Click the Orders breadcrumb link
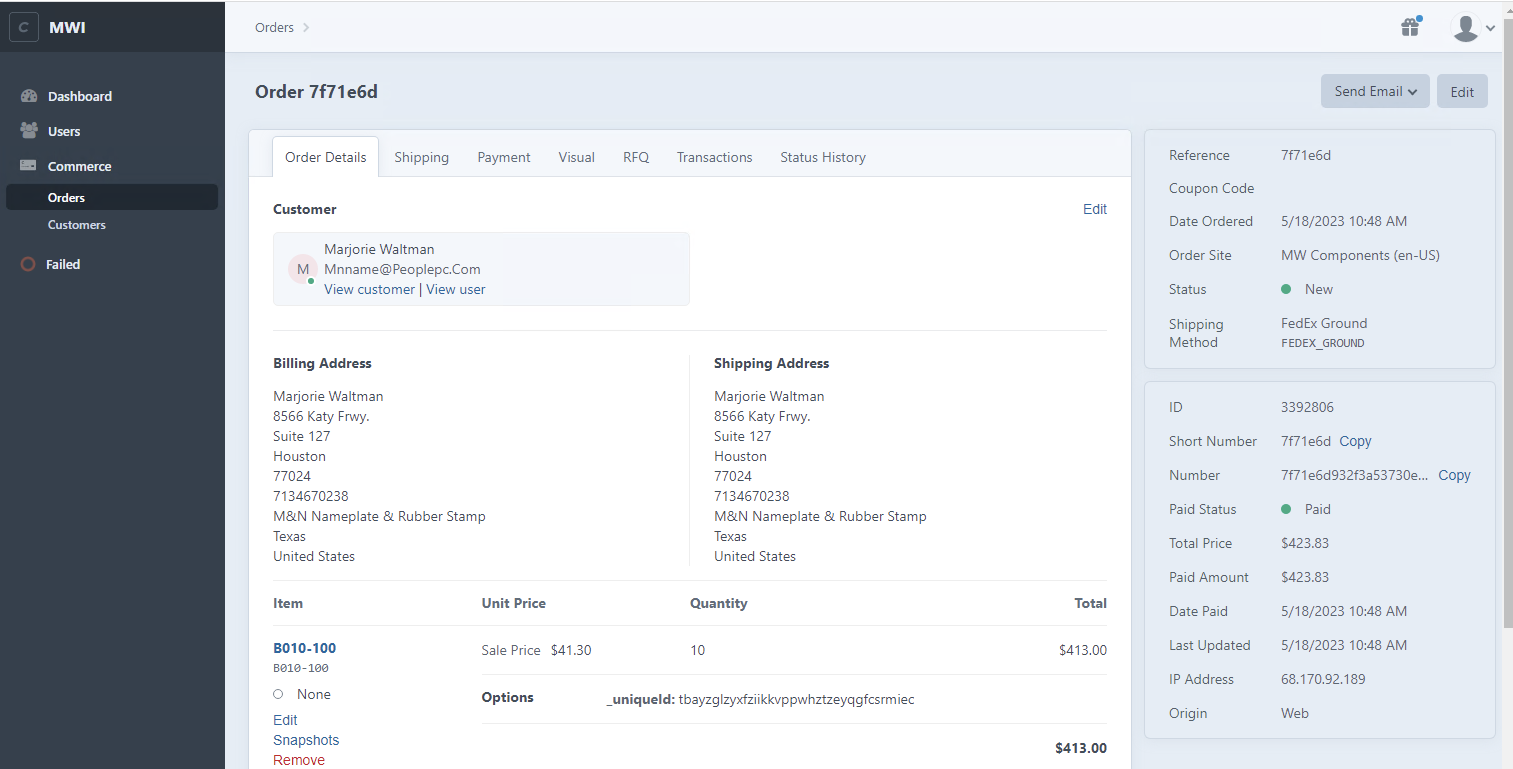Image resolution: width=1513 pixels, height=769 pixels. click(274, 27)
